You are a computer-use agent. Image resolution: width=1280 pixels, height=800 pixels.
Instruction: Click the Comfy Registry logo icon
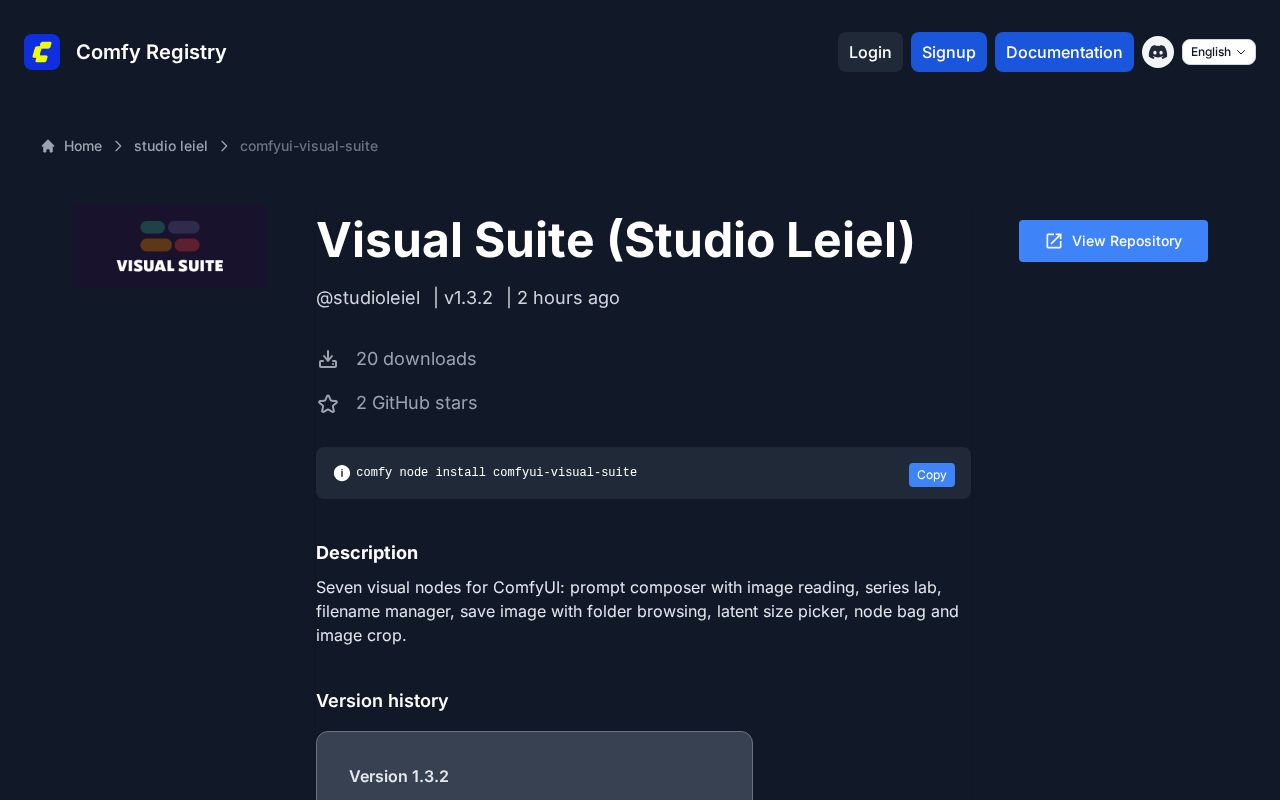[x=42, y=52]
